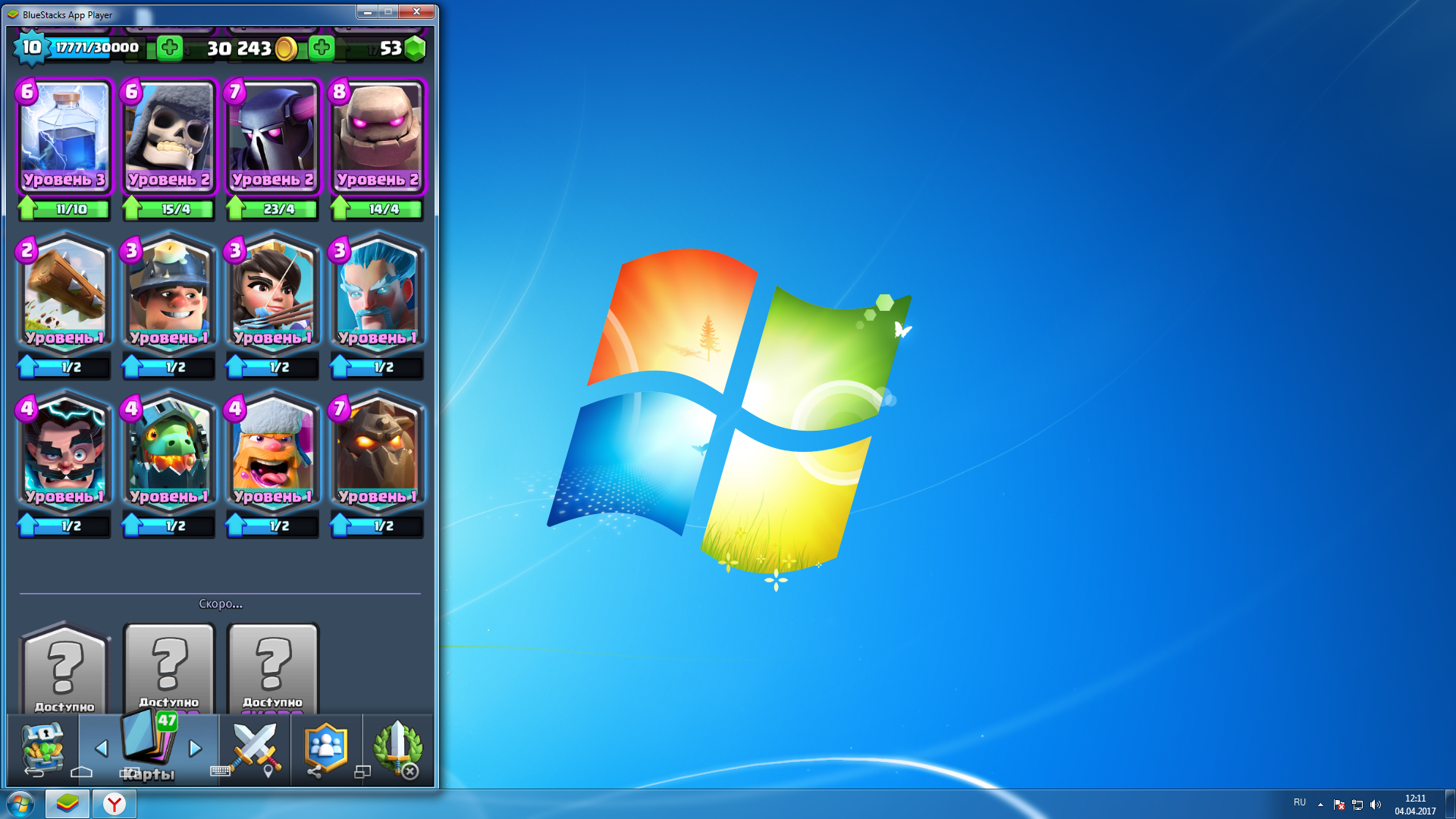
Task: Select the Princess card
Action: 272,294
